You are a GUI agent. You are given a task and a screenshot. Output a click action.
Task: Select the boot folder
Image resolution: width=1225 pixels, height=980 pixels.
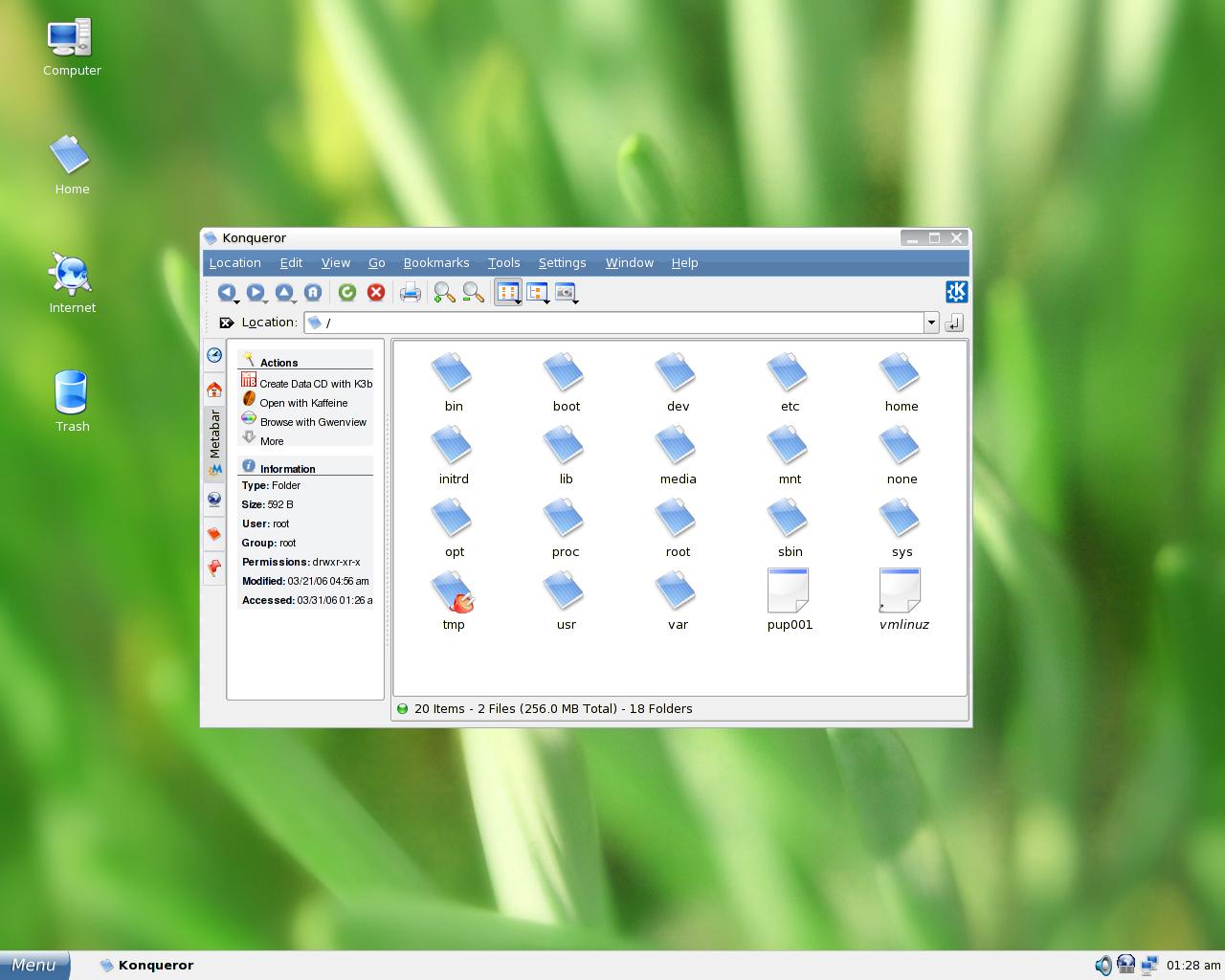(566, 382)
